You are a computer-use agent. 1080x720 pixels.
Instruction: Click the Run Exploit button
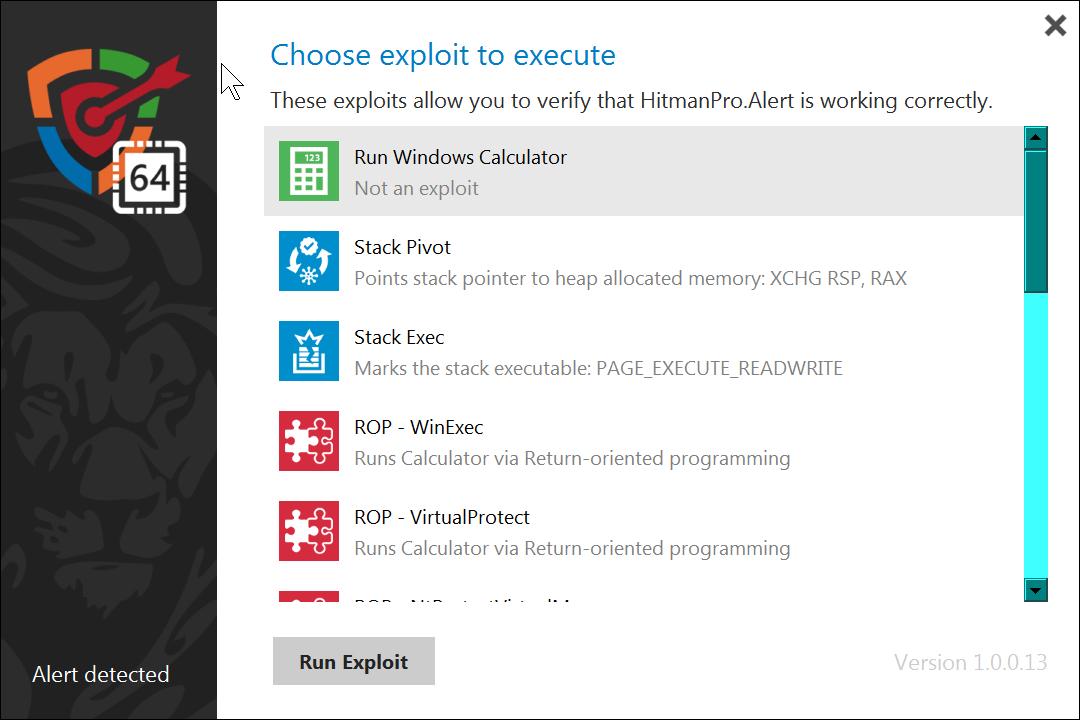click(354, 661)
